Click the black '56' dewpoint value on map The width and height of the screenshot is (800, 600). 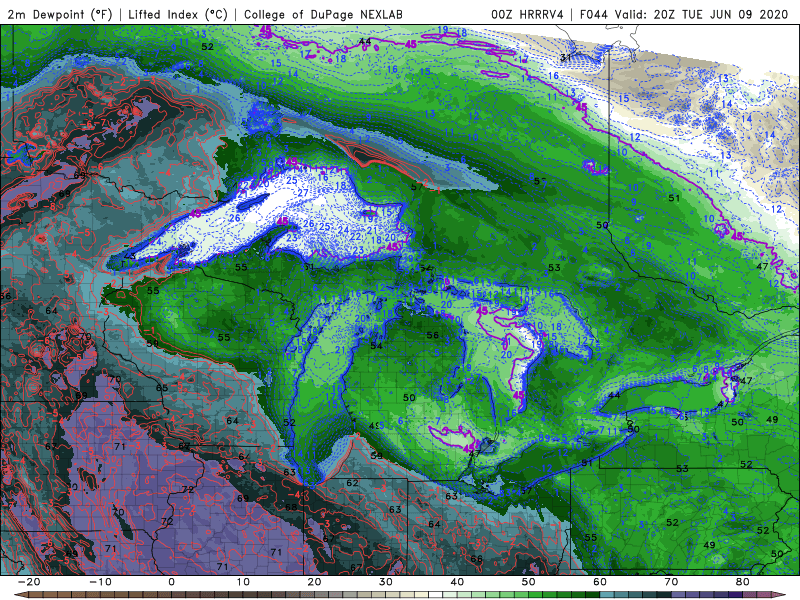click(x=433, y=335)
